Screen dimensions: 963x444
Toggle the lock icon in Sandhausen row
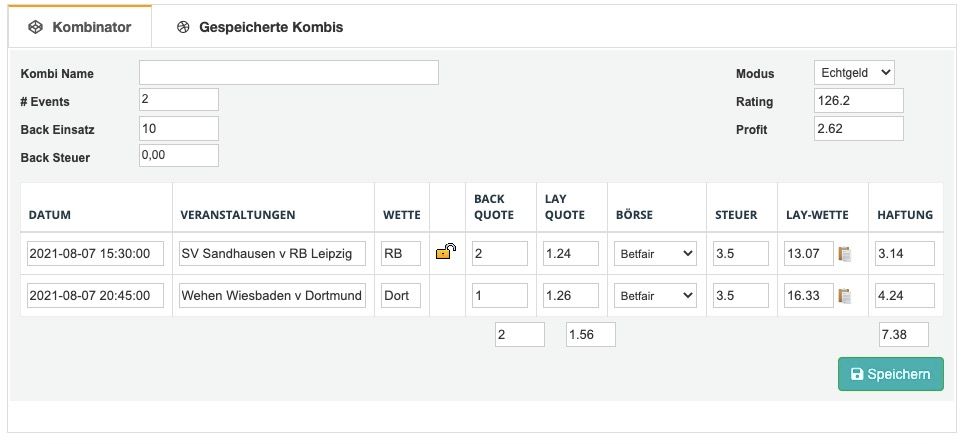(x=446, y=252)
